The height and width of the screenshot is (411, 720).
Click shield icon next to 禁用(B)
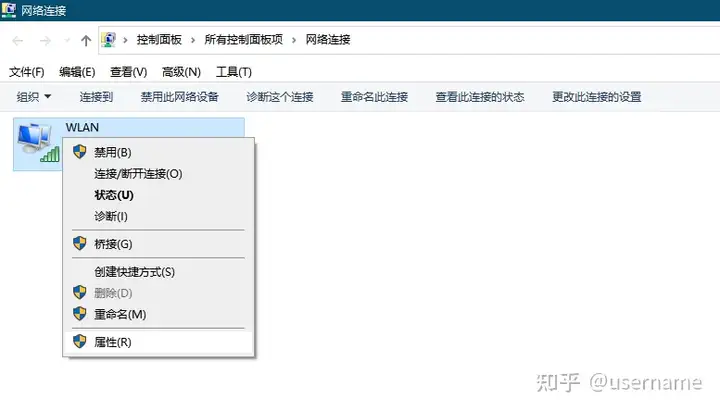click(79, 152)
